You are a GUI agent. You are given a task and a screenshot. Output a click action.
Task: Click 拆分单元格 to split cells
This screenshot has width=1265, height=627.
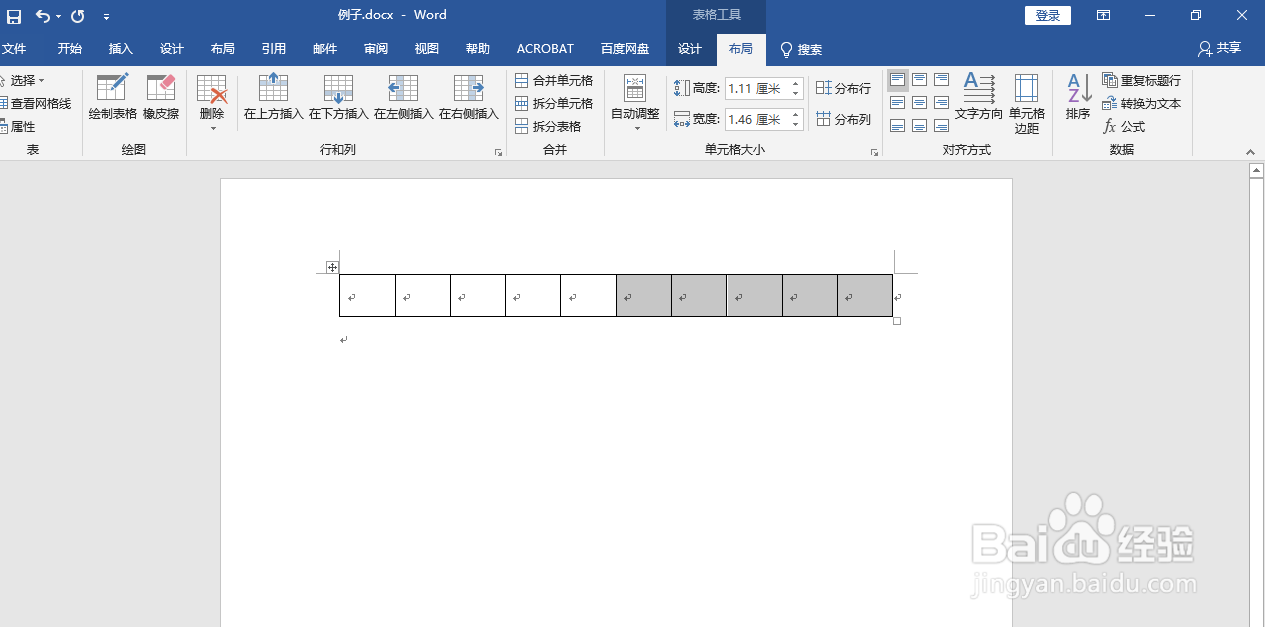[x=556, y=103]
